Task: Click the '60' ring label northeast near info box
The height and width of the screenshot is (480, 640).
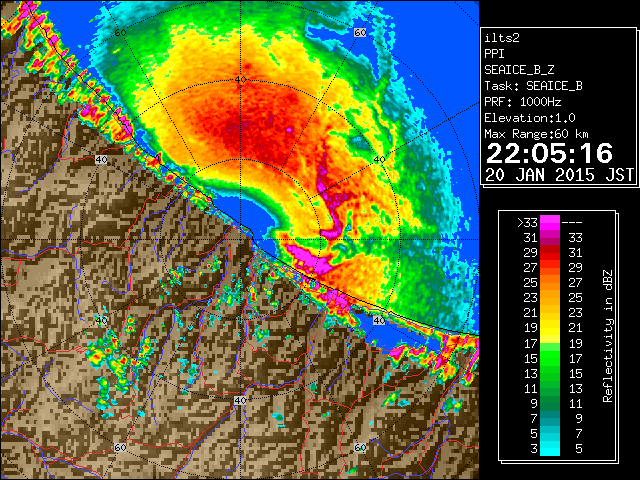Action: (360, 33)
